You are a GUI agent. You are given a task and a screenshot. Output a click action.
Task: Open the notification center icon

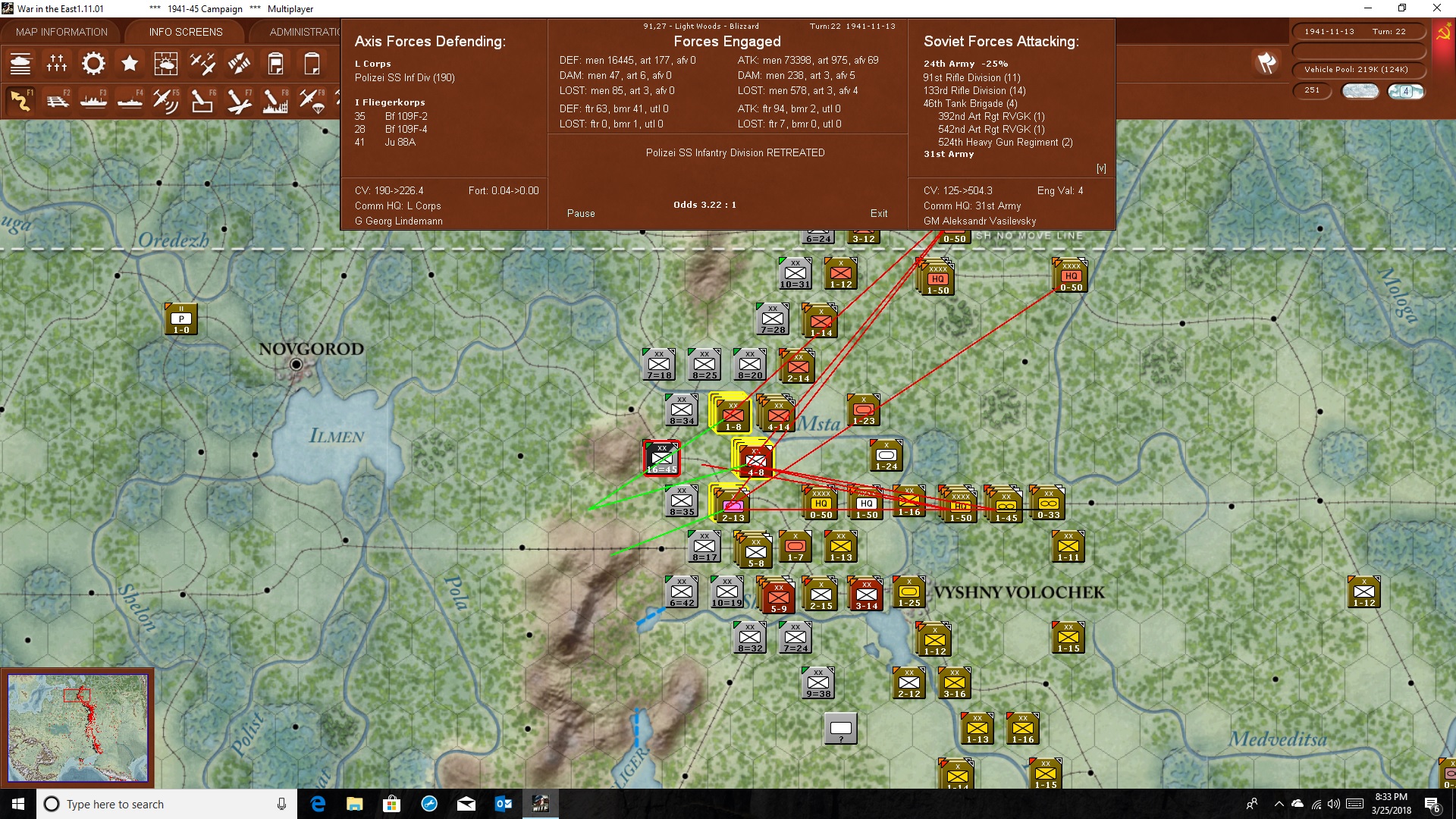click(x=1432, y=804)
